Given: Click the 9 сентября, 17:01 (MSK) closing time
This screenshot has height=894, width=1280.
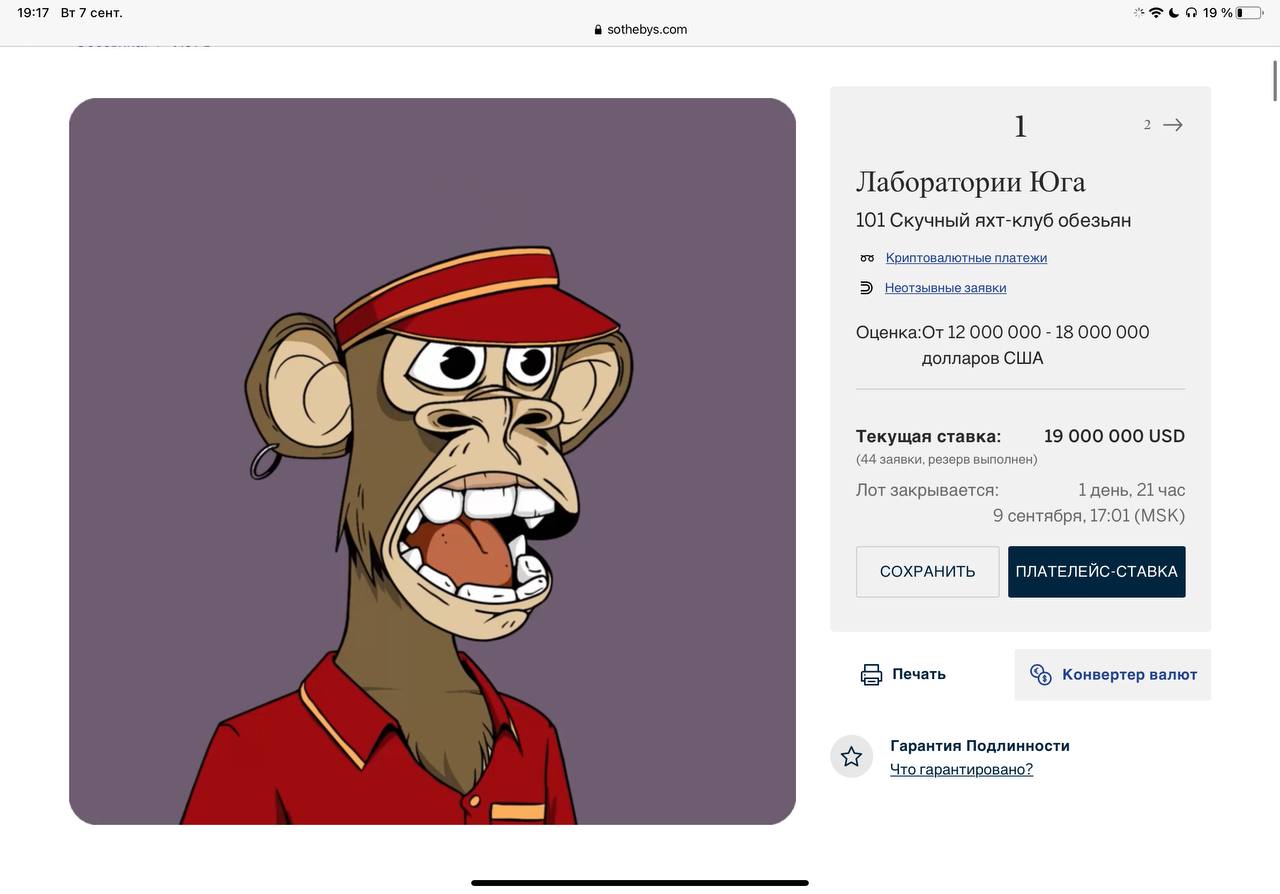Looking at the screenshot, I should 1089,516.
